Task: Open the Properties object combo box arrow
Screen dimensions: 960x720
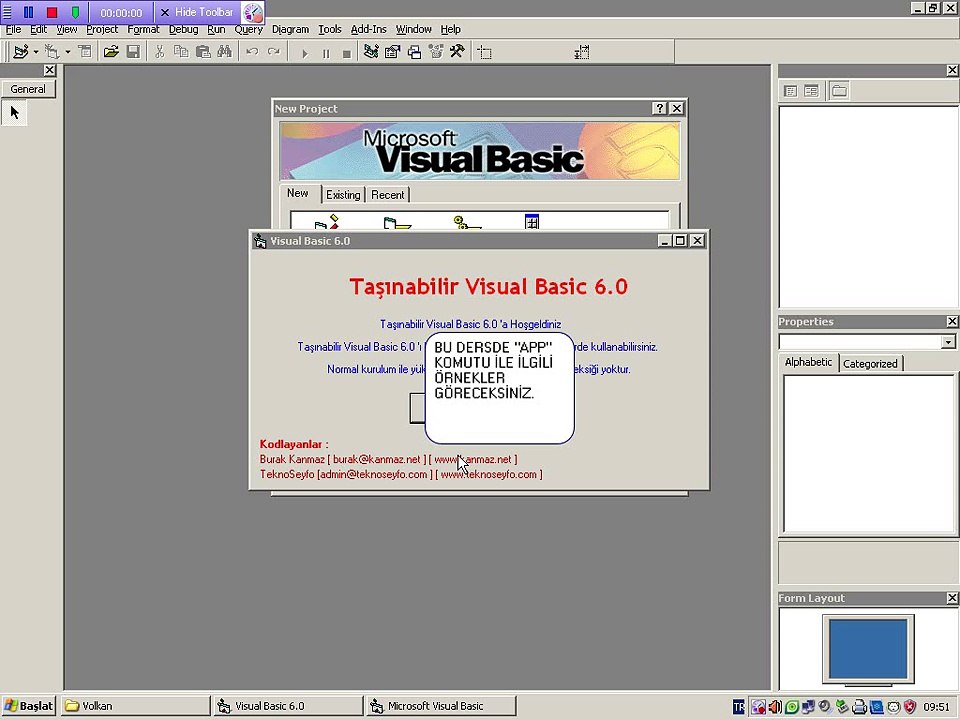Action: coord(948,342)
